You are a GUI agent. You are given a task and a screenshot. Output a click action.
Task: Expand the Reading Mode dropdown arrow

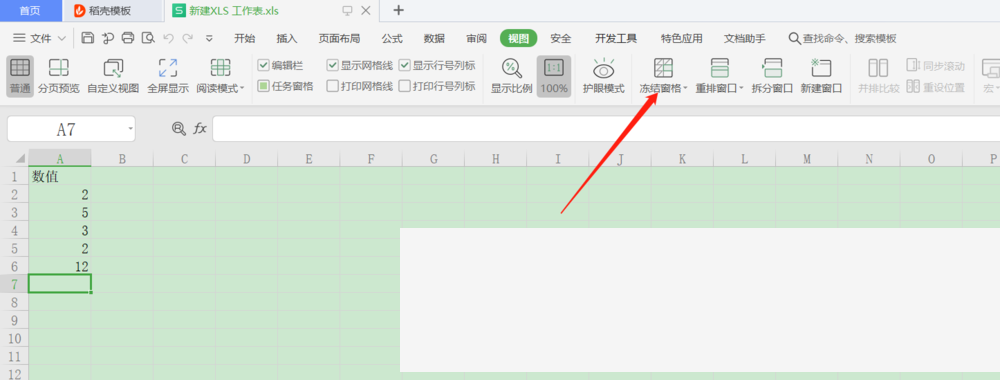pos(242,89)
